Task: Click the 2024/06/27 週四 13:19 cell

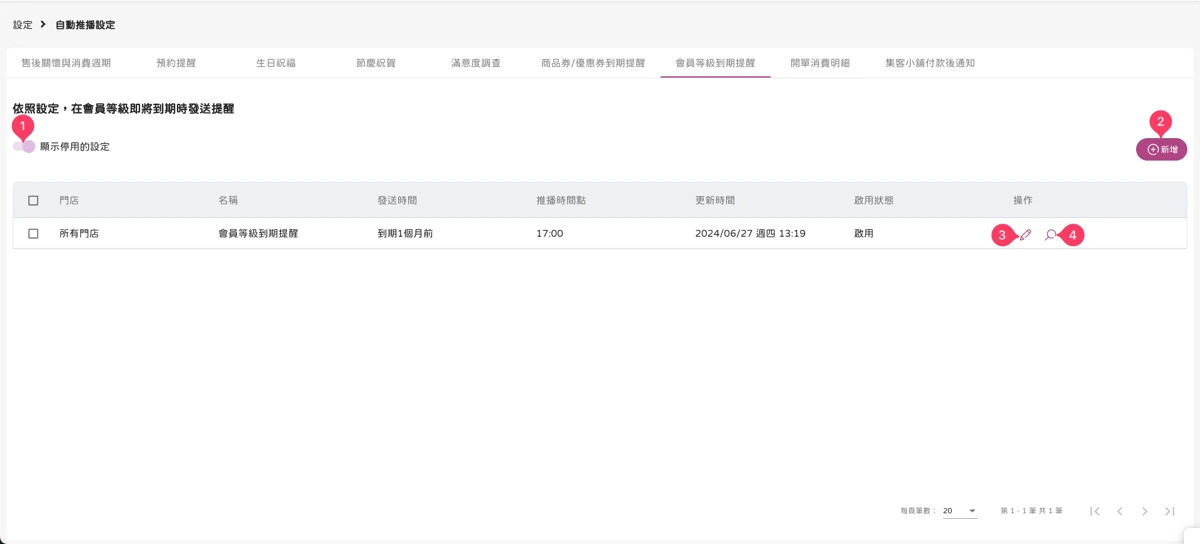Action: (x=750, y=234)
